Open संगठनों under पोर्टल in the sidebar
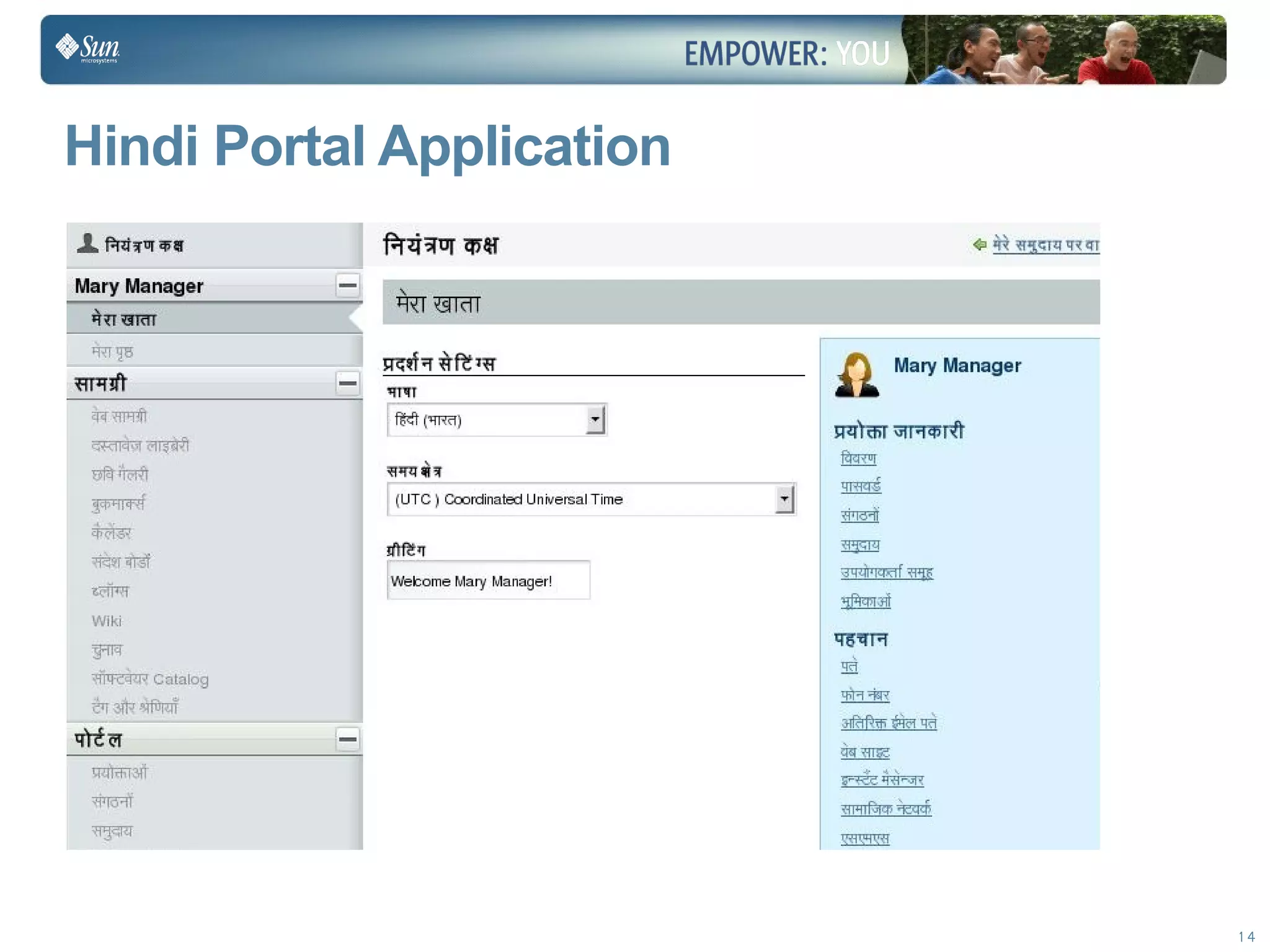This screenshot has height=952, width=1270. pyautogui.click(x=112, y=801)
